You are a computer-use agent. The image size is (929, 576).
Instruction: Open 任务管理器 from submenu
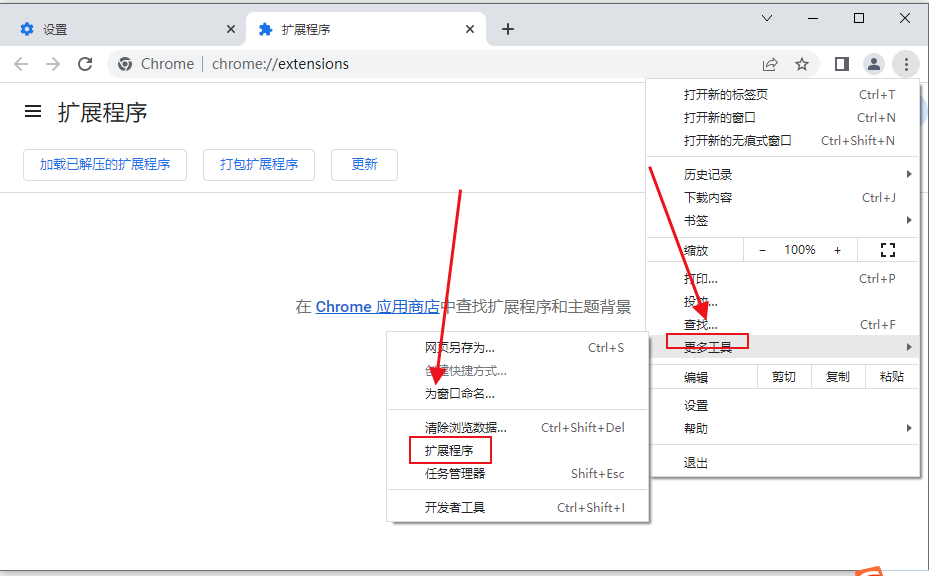518,473
